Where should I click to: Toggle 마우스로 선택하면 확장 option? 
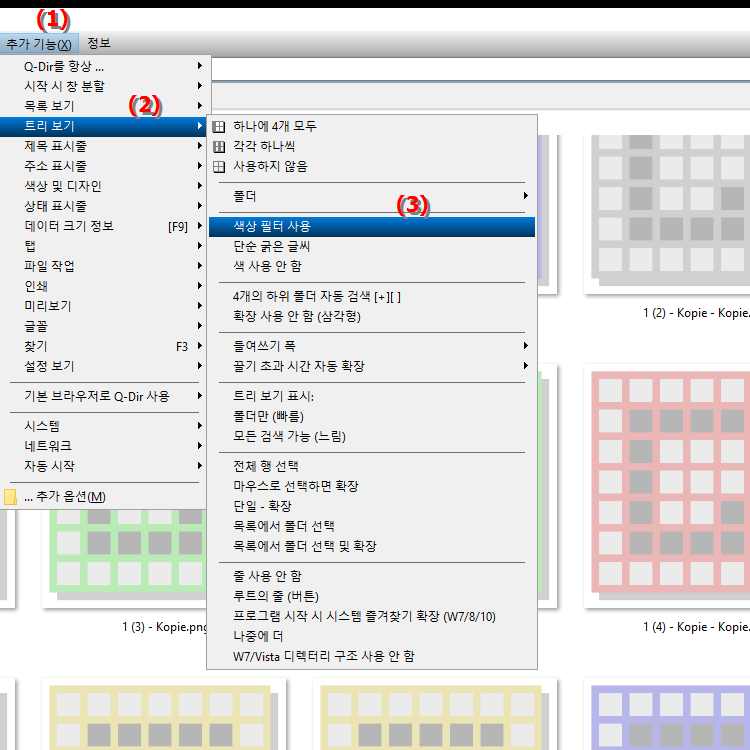(x=372, y=486)
